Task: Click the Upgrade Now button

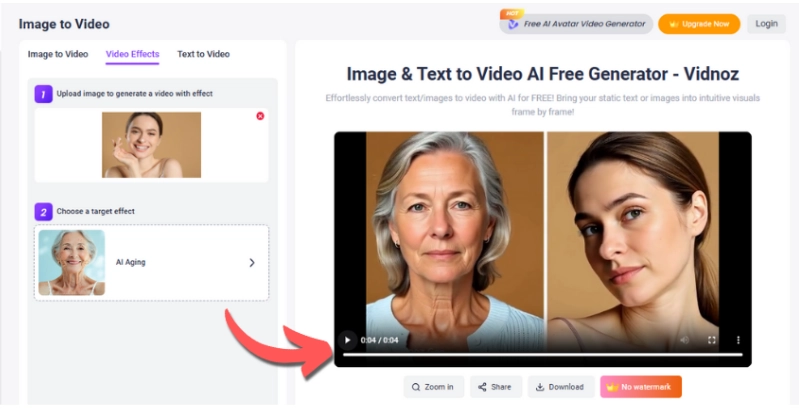Action: coord(699,24)
